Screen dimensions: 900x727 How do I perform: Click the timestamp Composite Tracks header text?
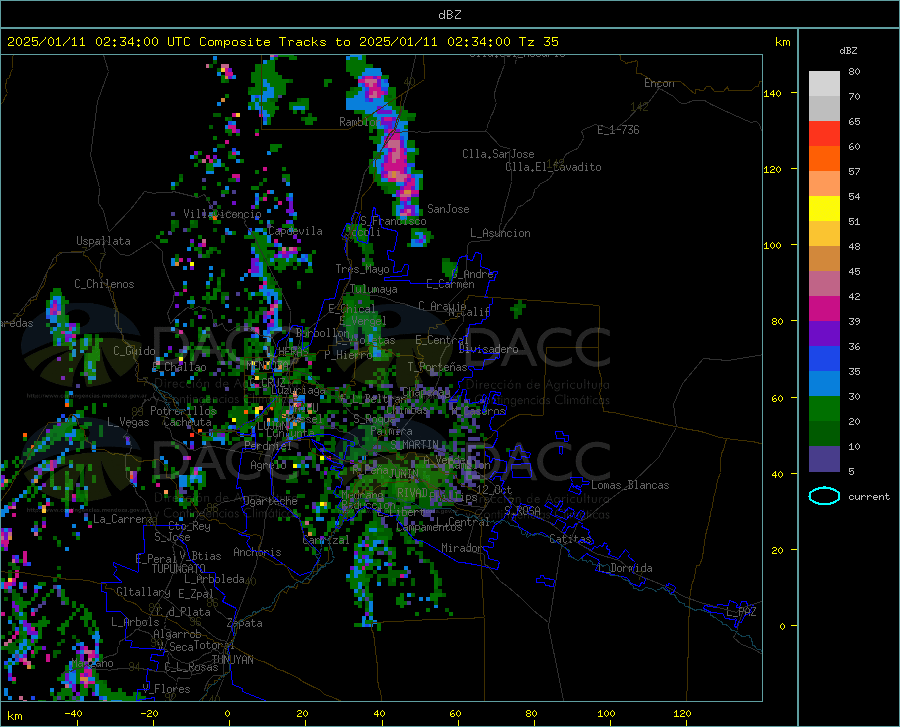[282, 41]
